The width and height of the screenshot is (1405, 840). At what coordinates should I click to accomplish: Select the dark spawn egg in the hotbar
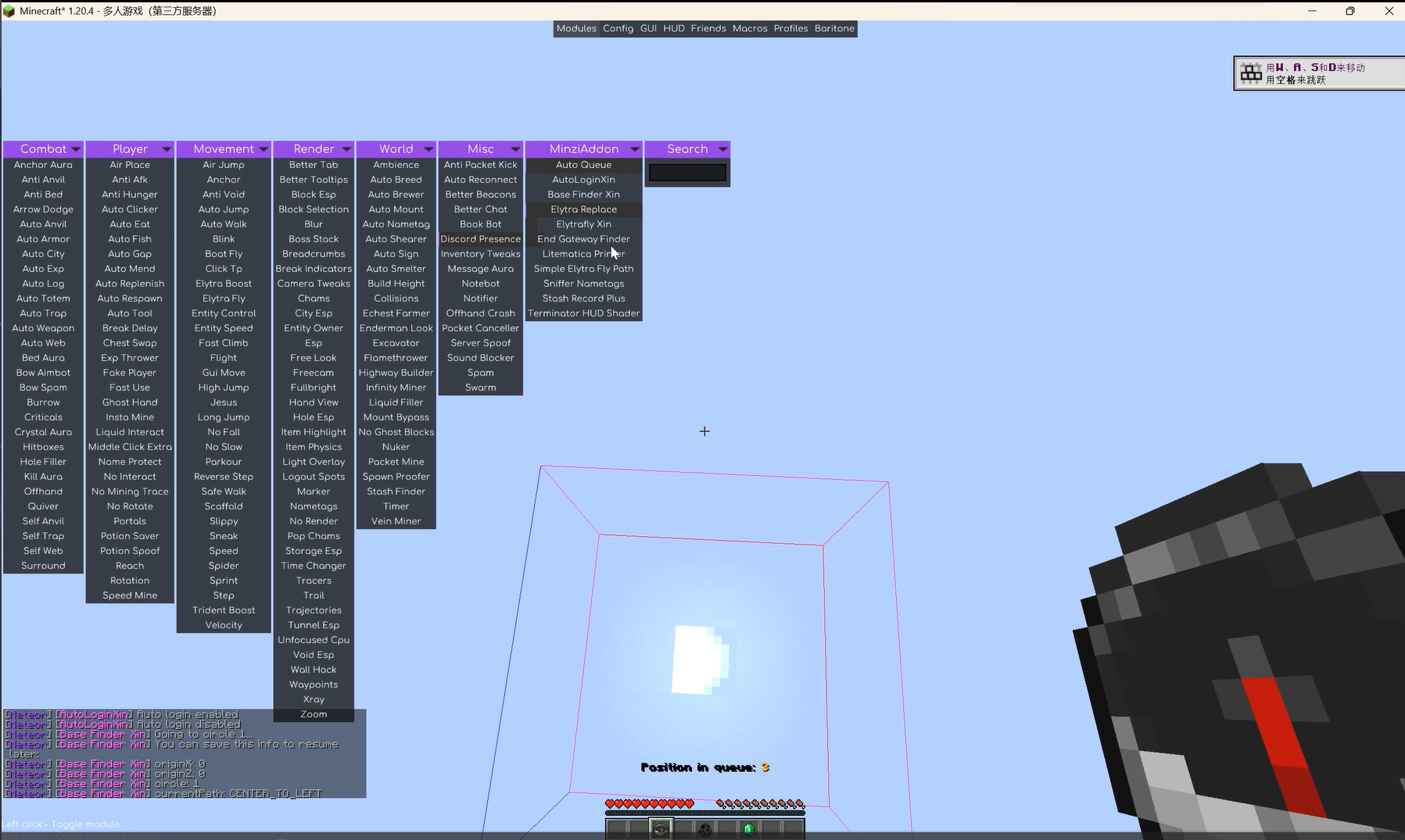point(705,829)
